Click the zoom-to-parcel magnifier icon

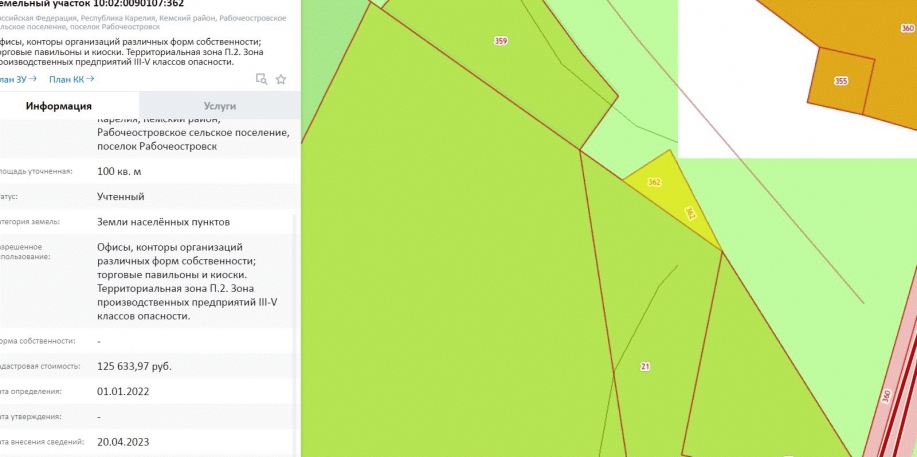[261, 79]
